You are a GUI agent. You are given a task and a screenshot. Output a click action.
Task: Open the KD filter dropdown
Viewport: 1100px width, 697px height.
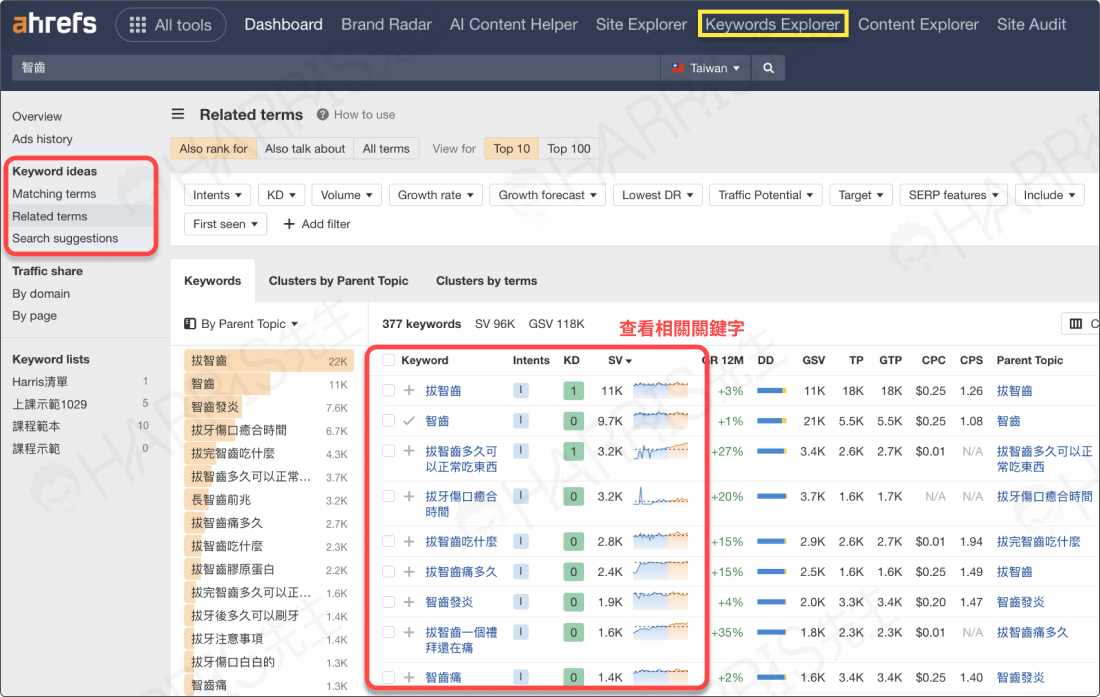[x=281, y=195]
